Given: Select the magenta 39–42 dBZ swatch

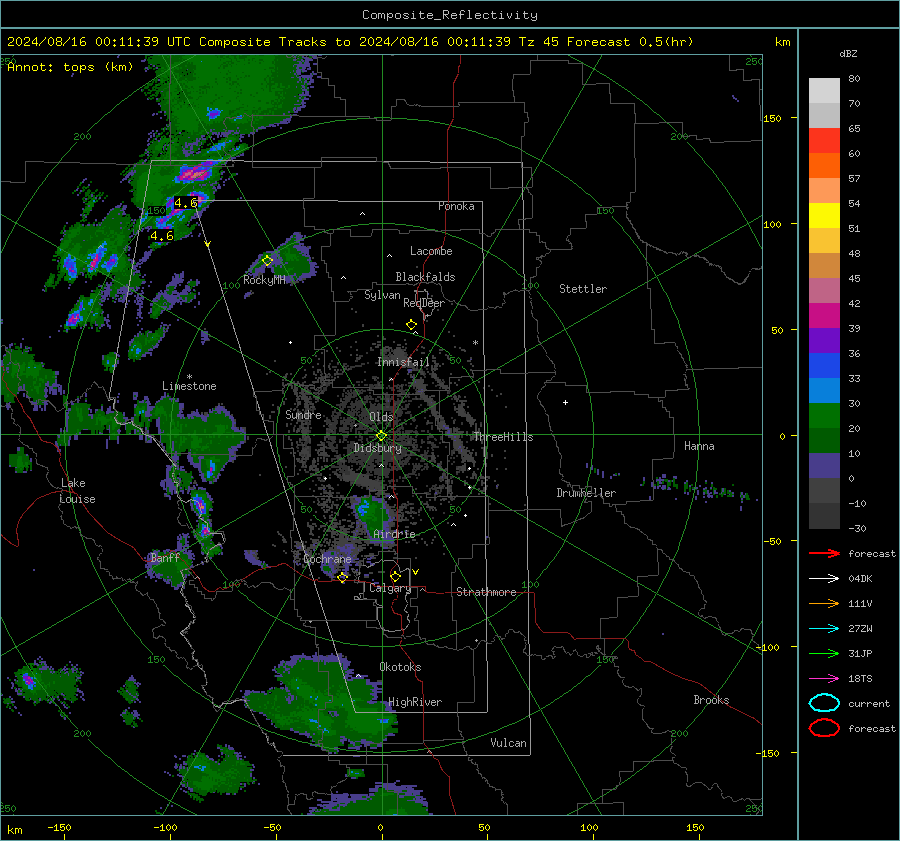Looking at the screenshot, I should 824,316.
